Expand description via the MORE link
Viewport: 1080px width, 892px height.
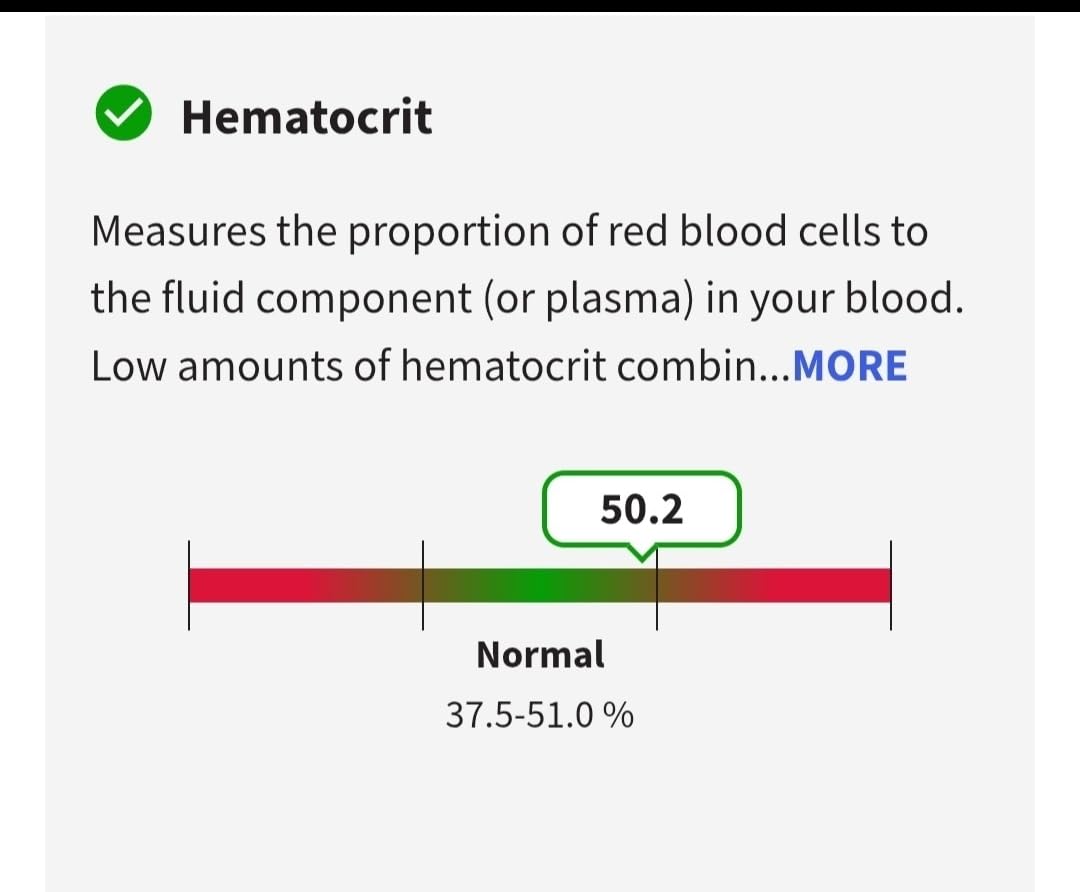(849, 366)
